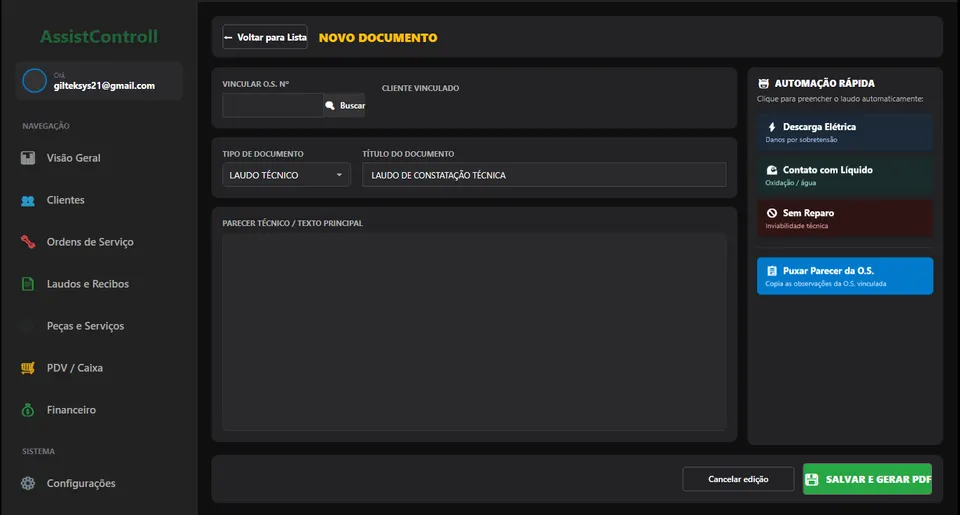The height and width of the screenshot is (515, 960).
Task: Click Puxar Parecer da O.S. button
Action: 845,276
